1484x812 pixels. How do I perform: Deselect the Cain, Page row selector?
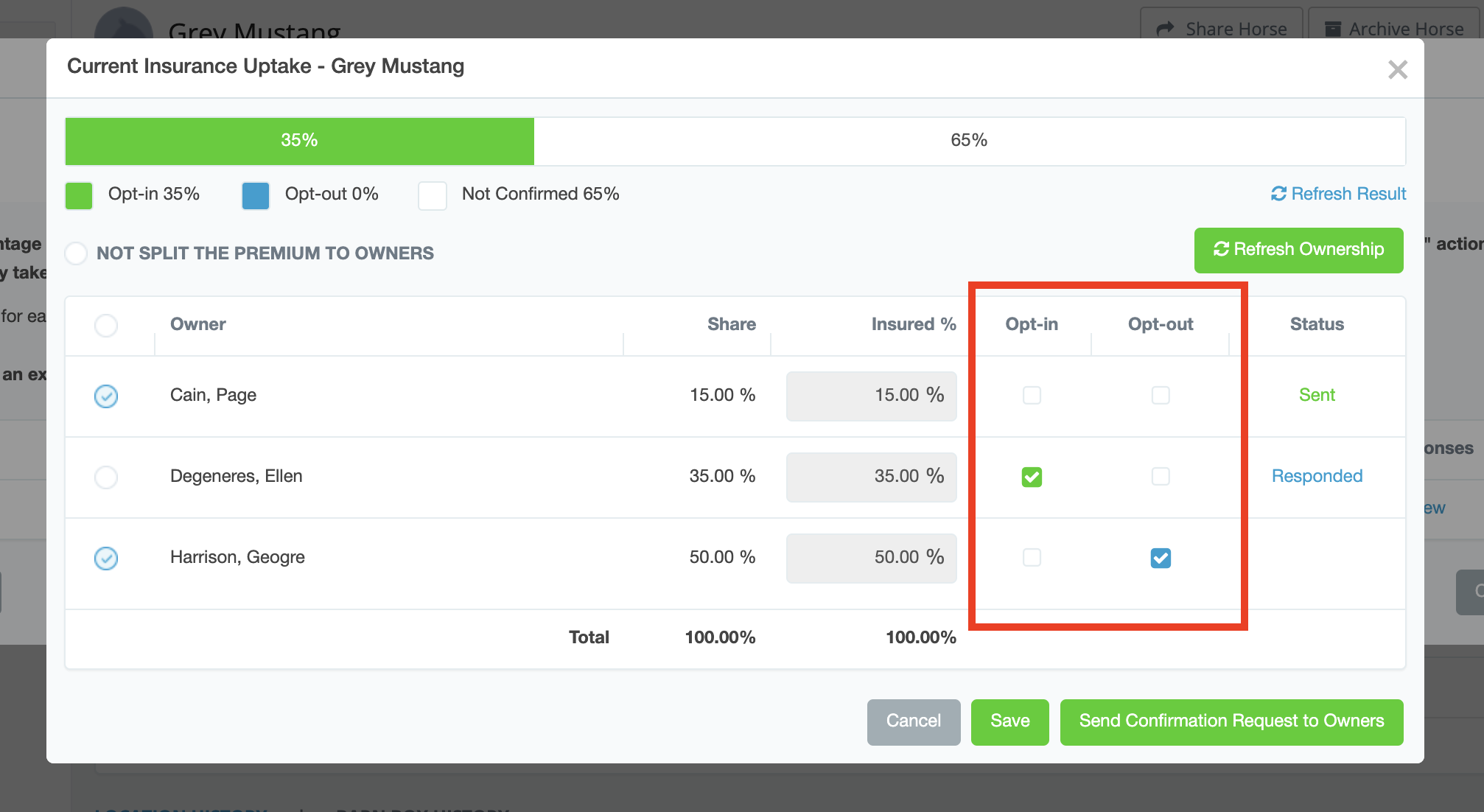(106, 396)
